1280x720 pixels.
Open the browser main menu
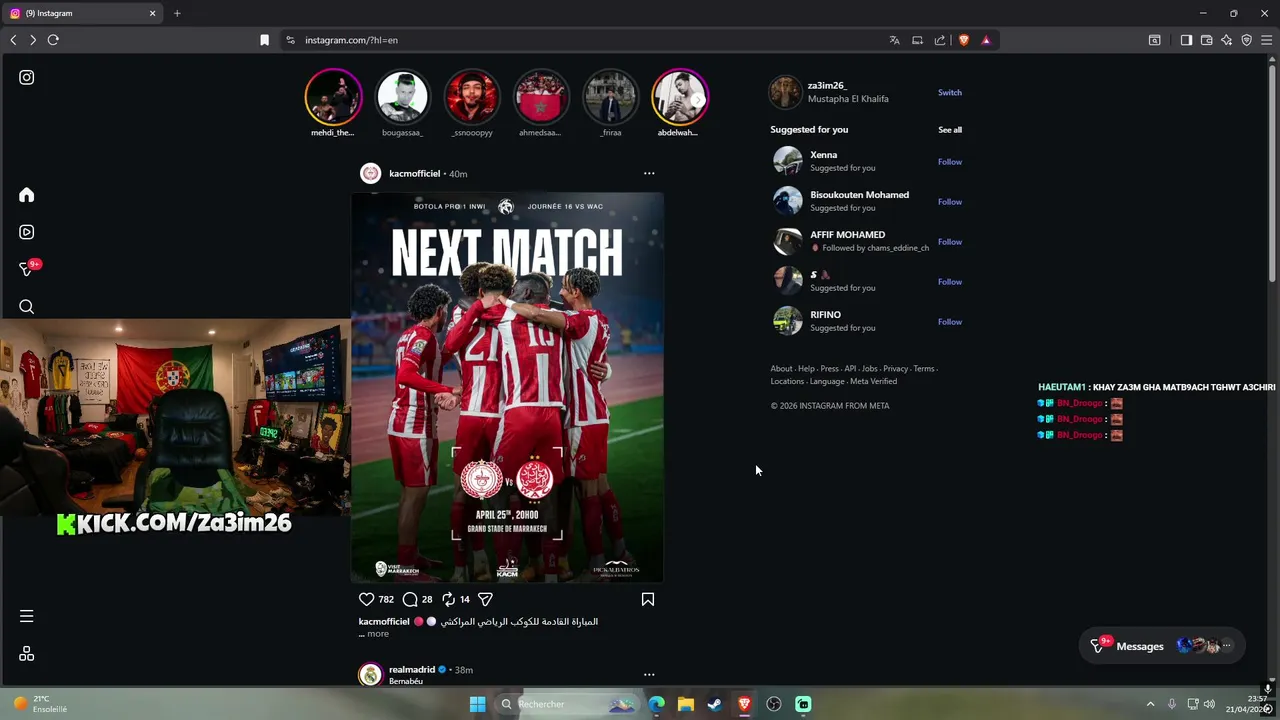coord(1267,40)
